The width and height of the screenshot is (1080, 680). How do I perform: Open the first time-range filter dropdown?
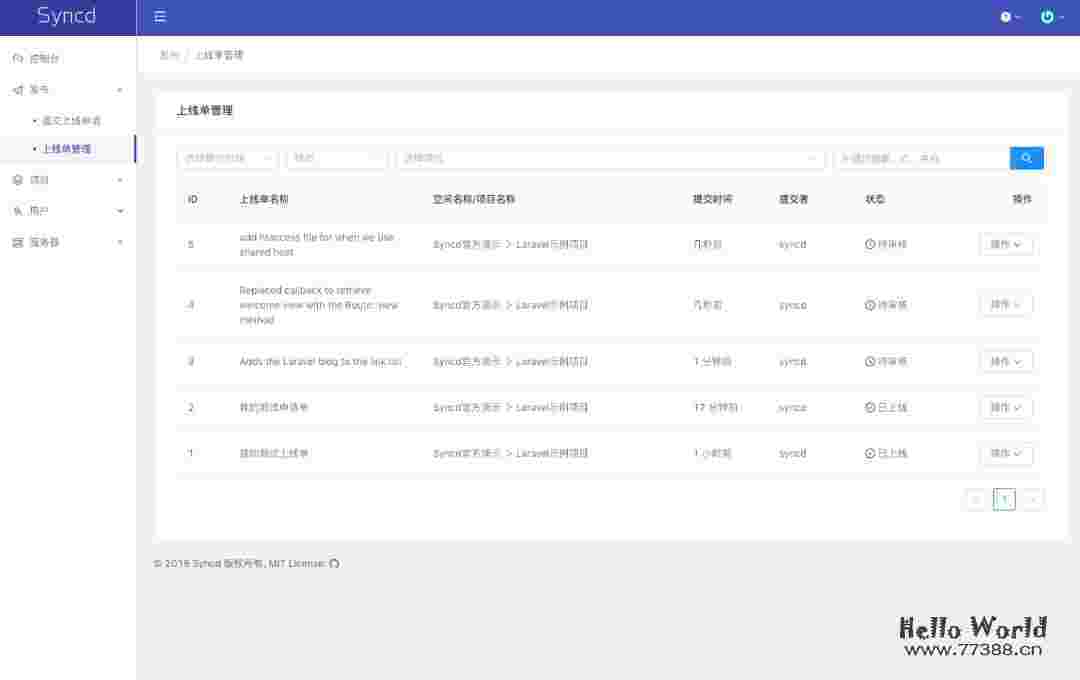point(227,158)
